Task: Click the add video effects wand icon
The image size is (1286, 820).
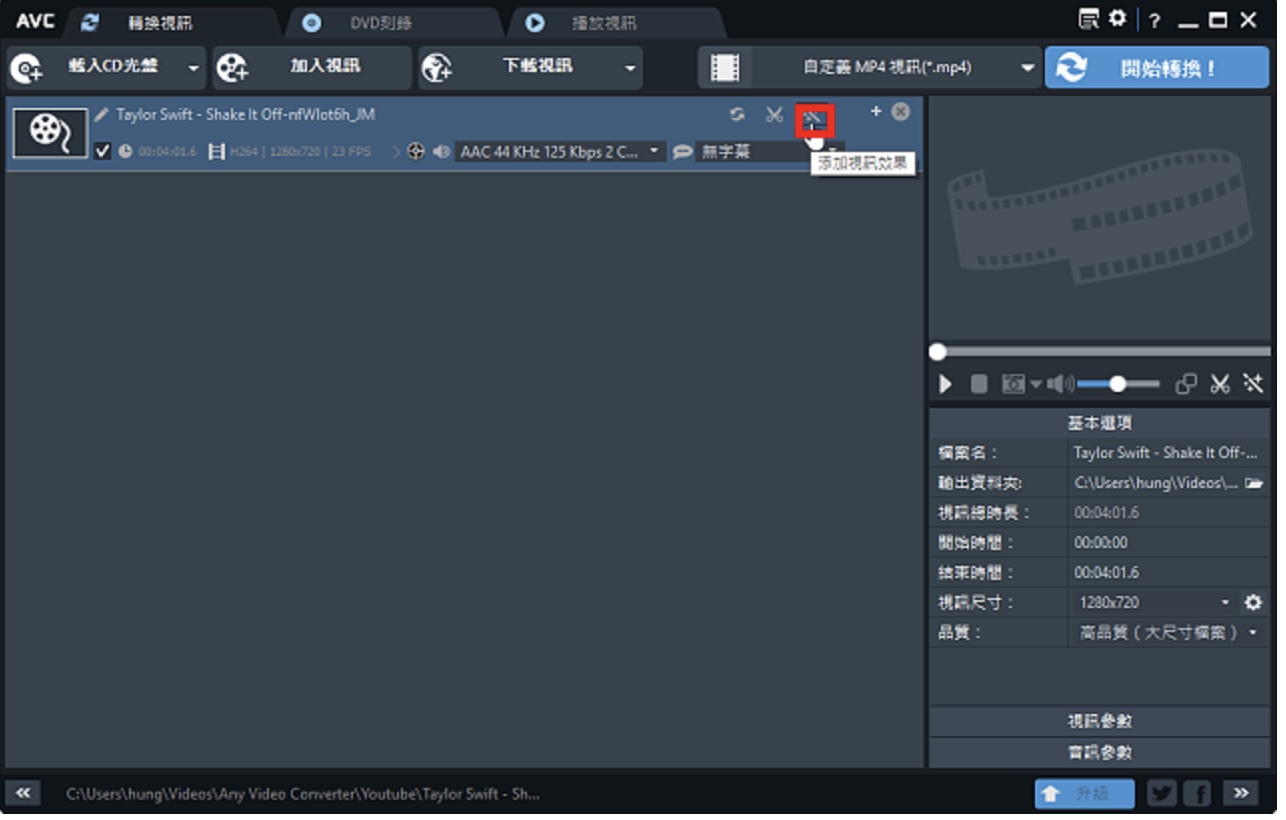Action: 814,120
